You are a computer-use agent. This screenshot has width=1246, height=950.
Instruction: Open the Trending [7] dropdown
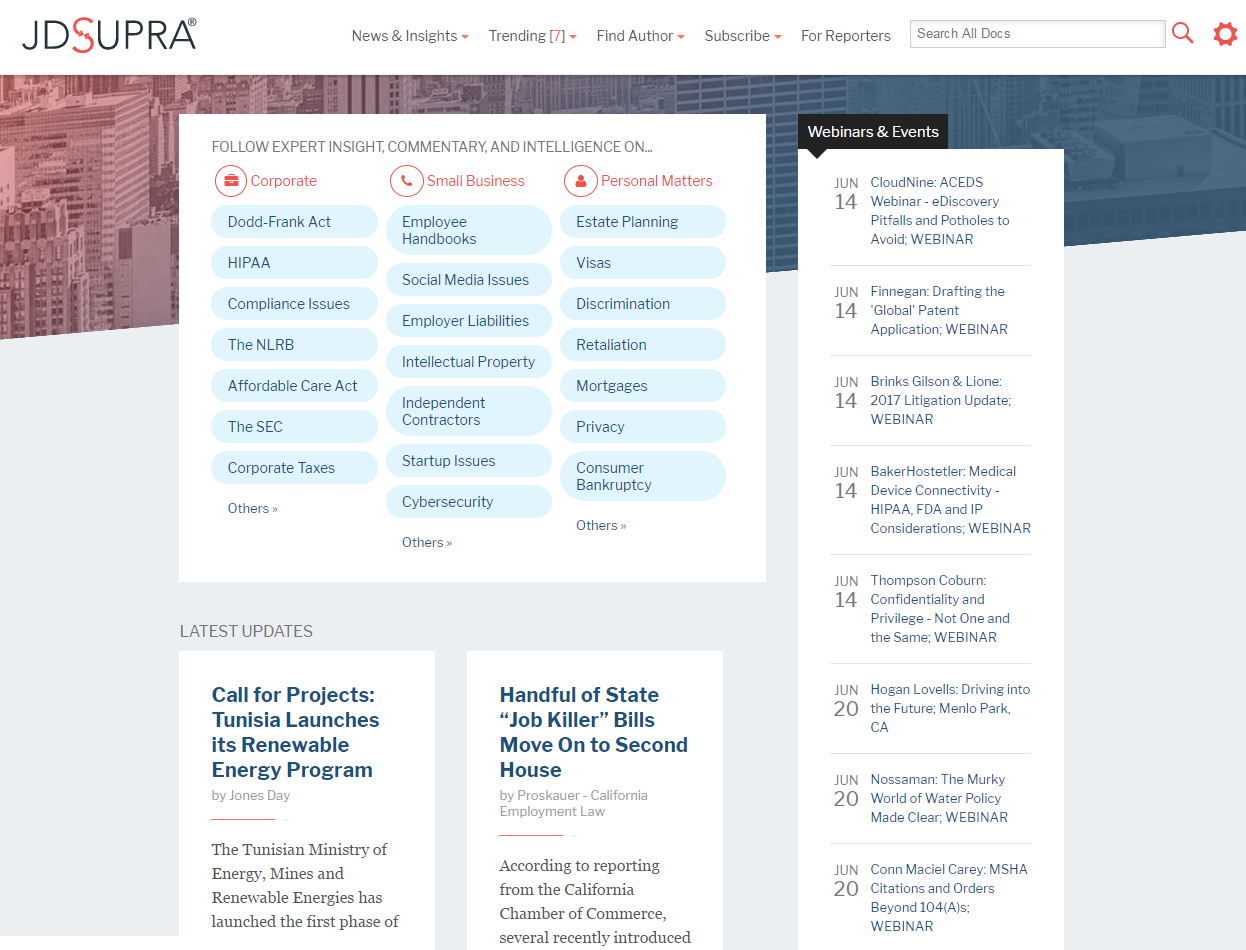click(532, 36)
